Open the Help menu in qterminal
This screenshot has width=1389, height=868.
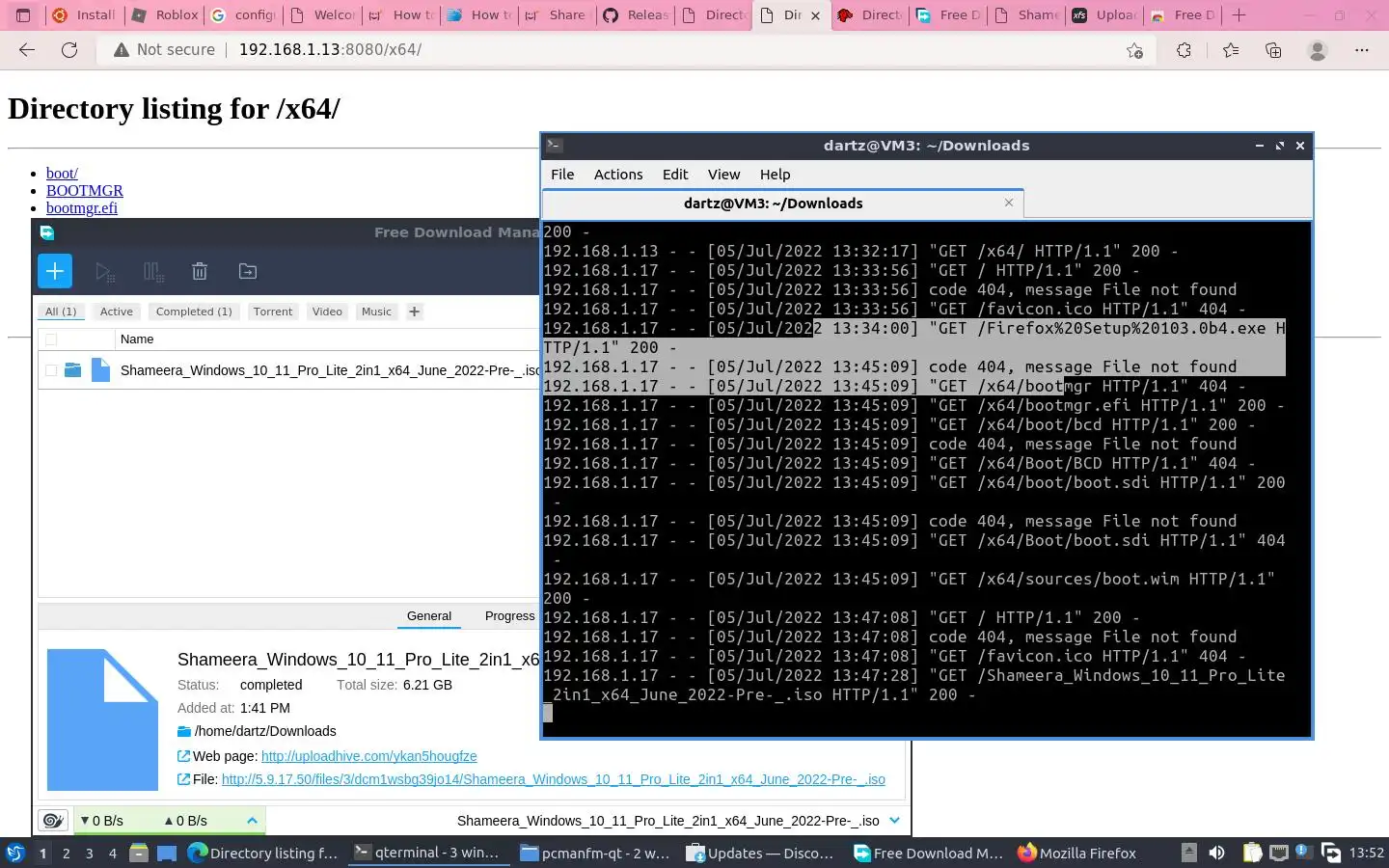tap(775, 175)
